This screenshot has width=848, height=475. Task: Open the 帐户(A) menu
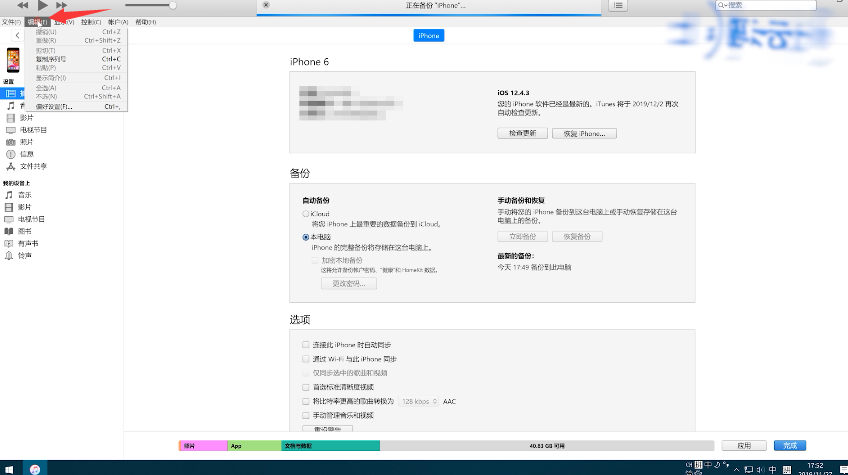pos(118,22)
